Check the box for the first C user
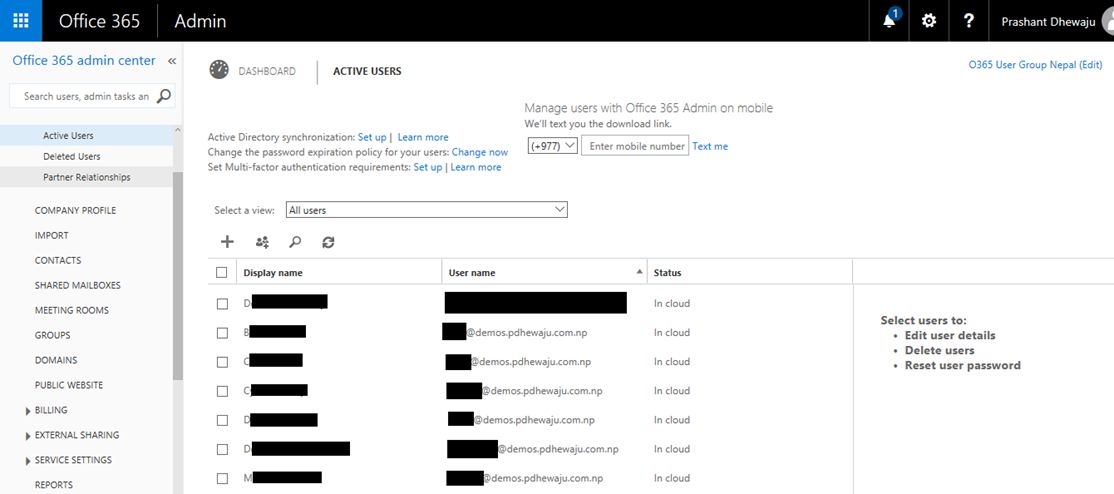Viewport: 1114px width, 494px height. click(x=222, y=362)
